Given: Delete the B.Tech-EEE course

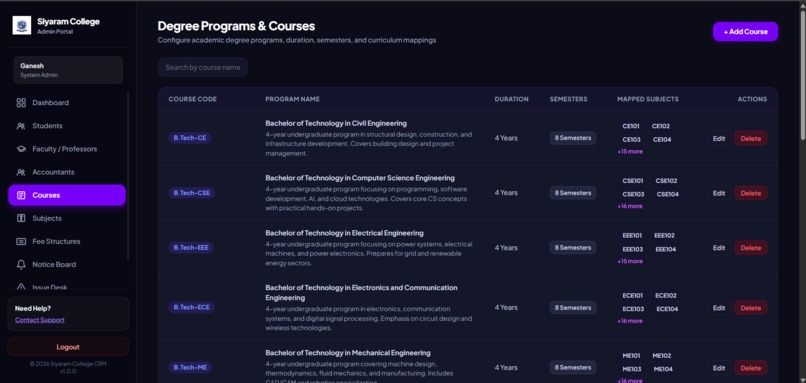Looking at the screenshot, I should point(750,248).
